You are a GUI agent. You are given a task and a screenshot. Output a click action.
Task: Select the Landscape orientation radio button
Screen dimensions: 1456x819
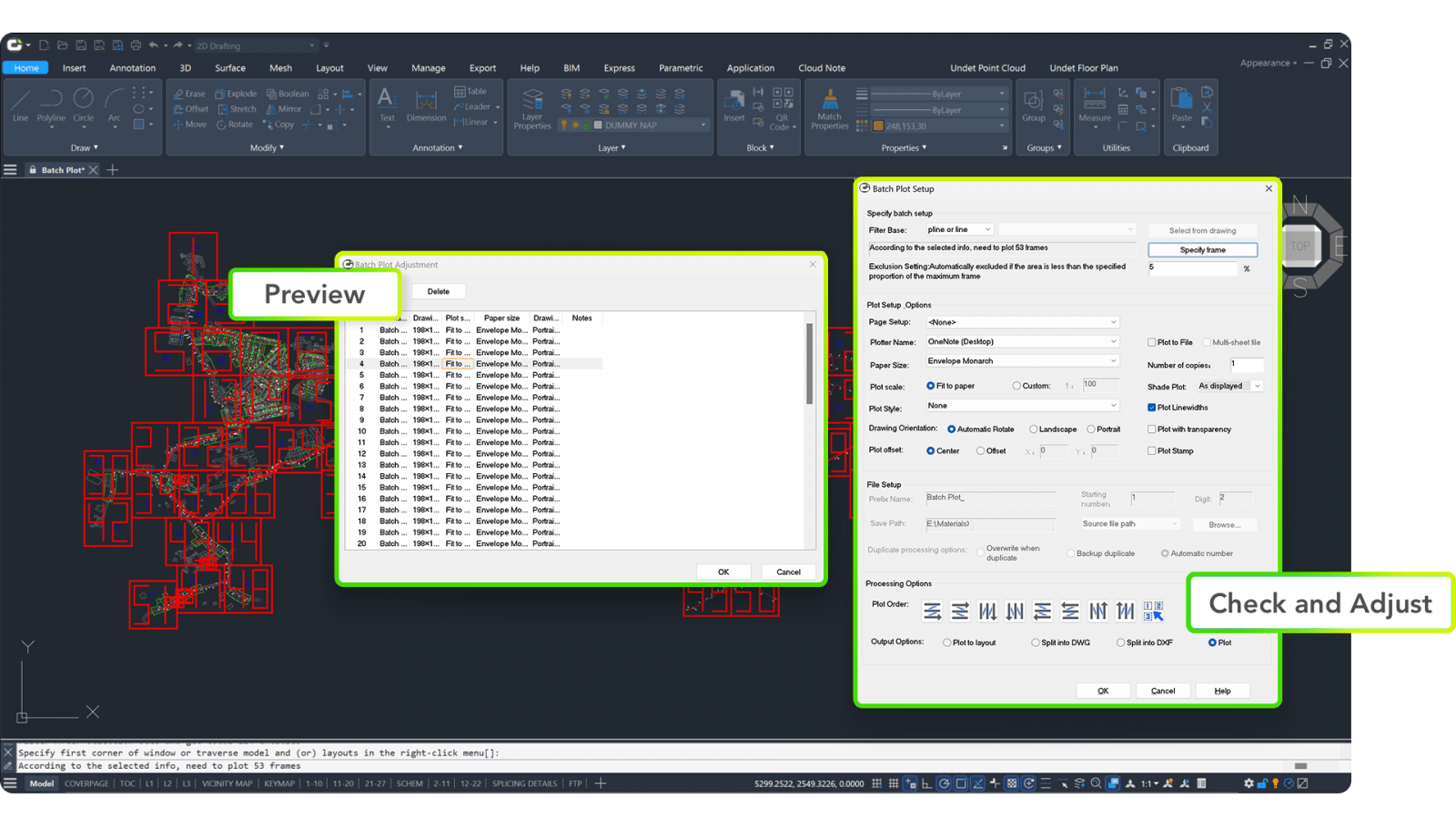(x=1034, y=430)
